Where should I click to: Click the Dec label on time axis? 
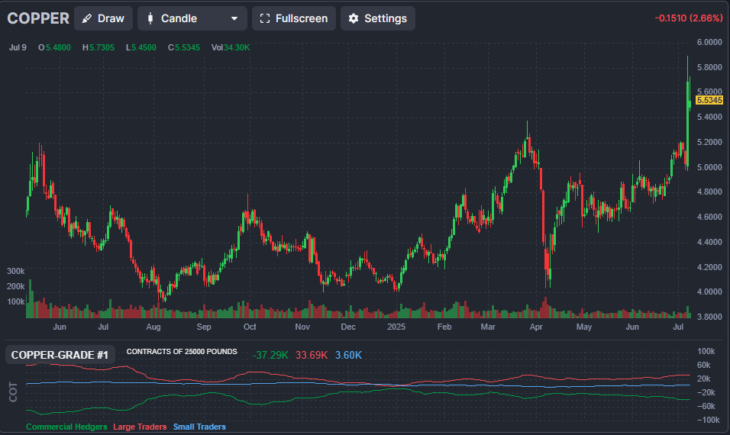coord(348,327)
